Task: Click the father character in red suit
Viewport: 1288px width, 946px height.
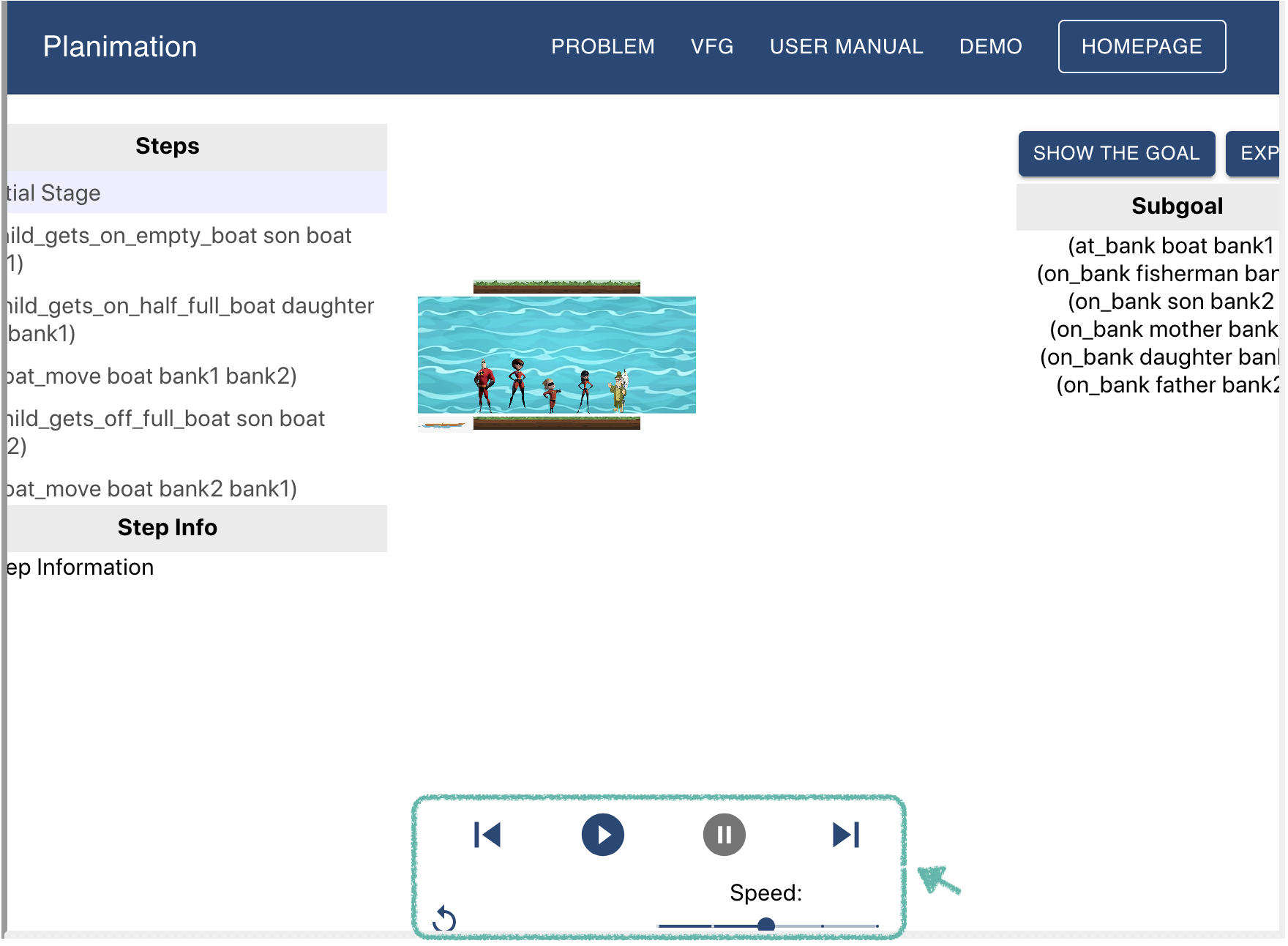Action: 484,385
